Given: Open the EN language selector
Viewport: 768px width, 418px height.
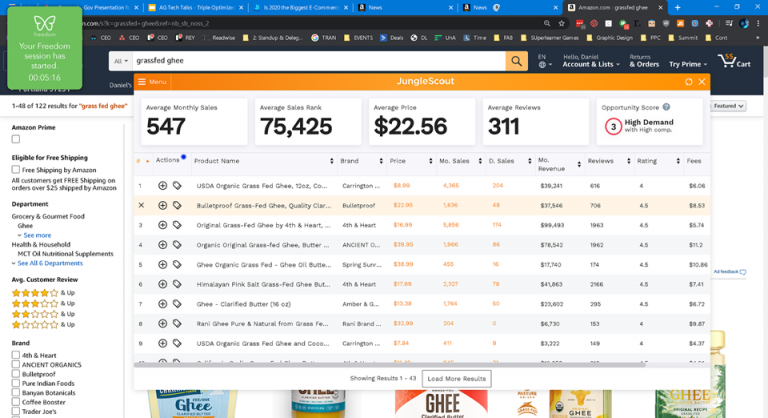Looking at the screenshot, I should tap(545, 61).
